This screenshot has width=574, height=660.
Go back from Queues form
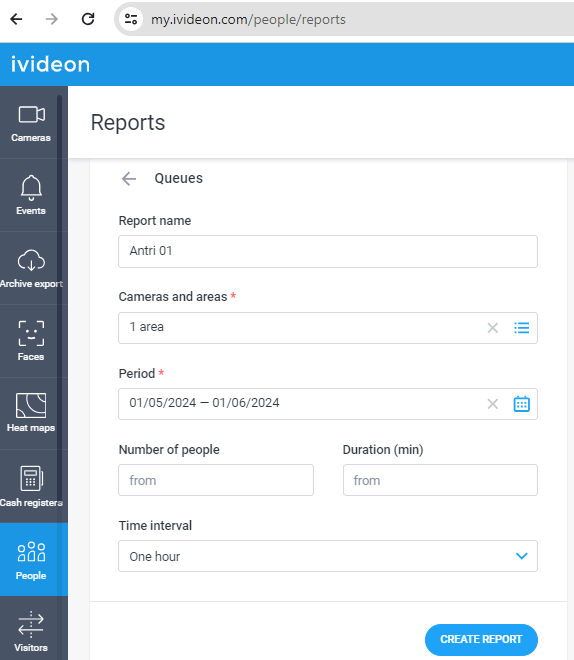point(129,178)
